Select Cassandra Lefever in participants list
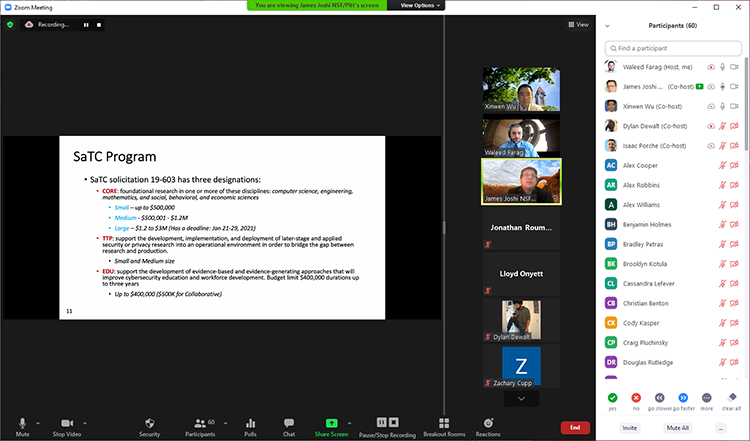The image size is (750, 441). tap(672, 284)
